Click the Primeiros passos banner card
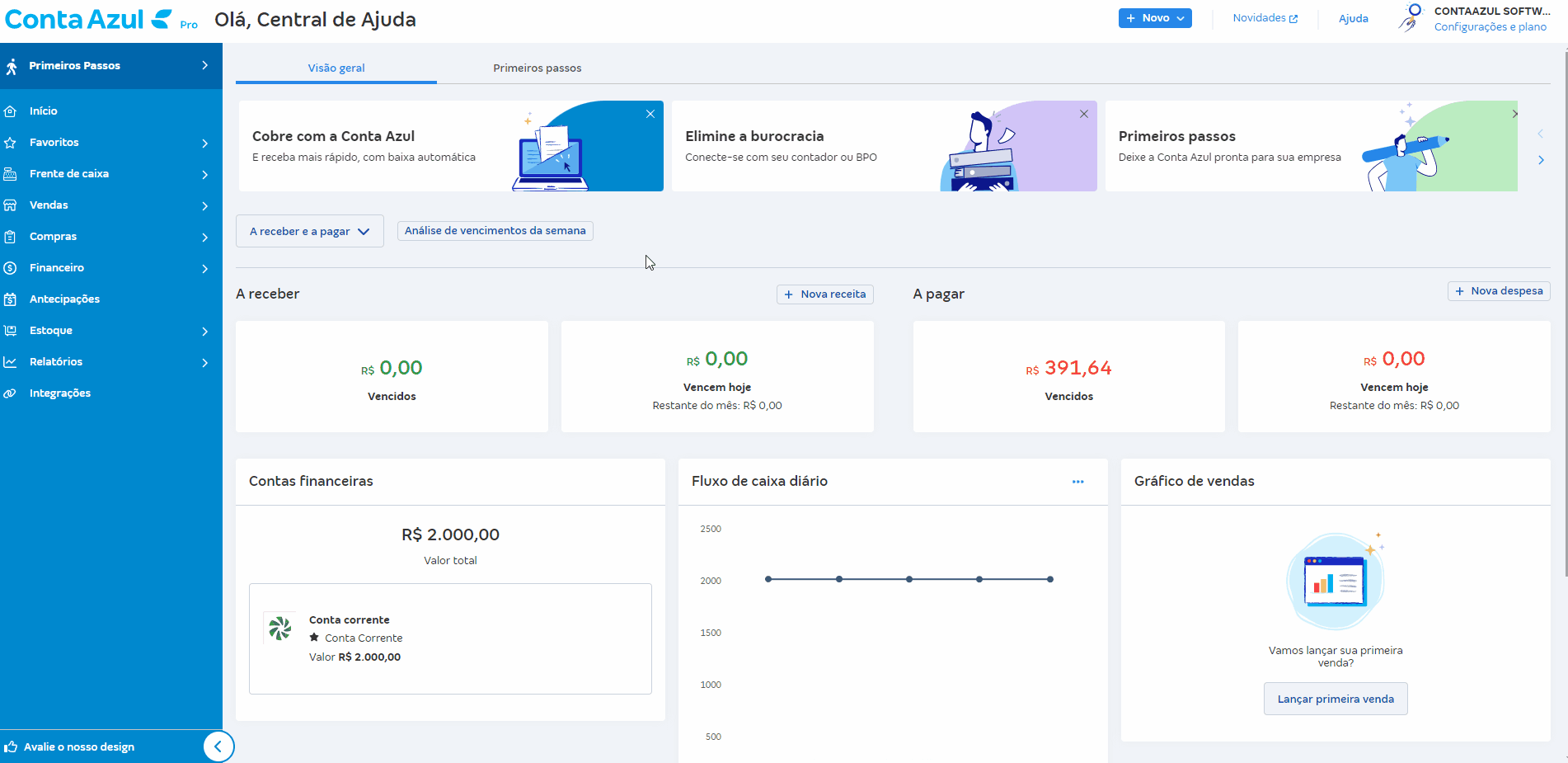This screenshot has width=1568, height=763. click(1311, 146)
